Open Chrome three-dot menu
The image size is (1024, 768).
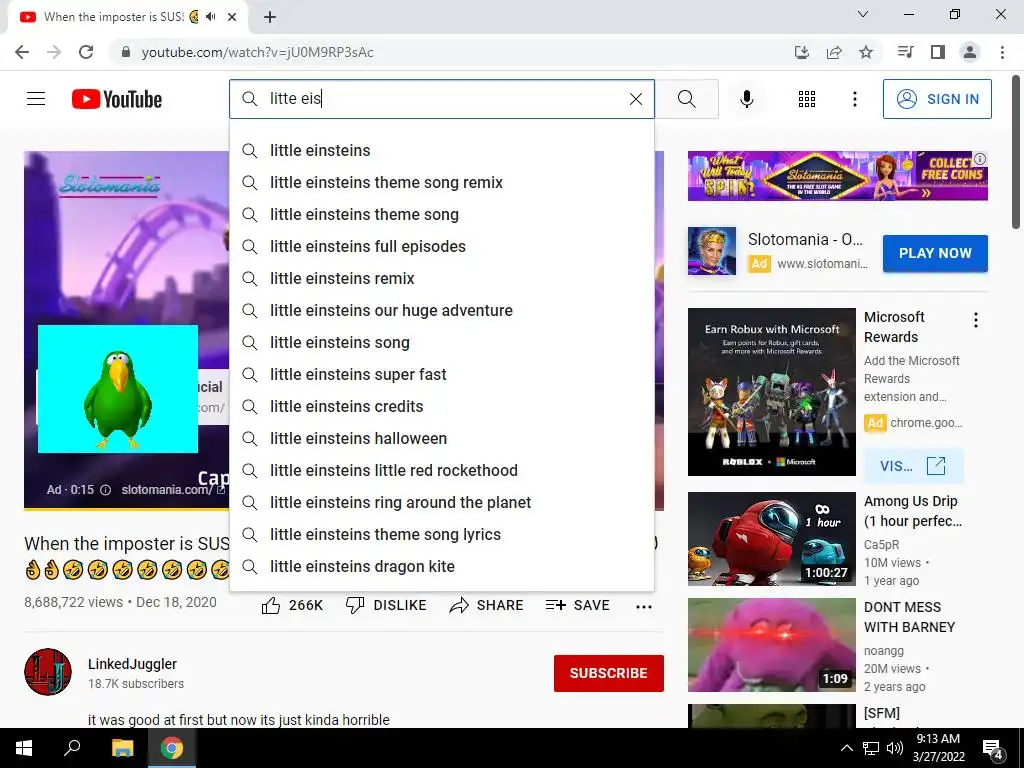coord(1002,52)
